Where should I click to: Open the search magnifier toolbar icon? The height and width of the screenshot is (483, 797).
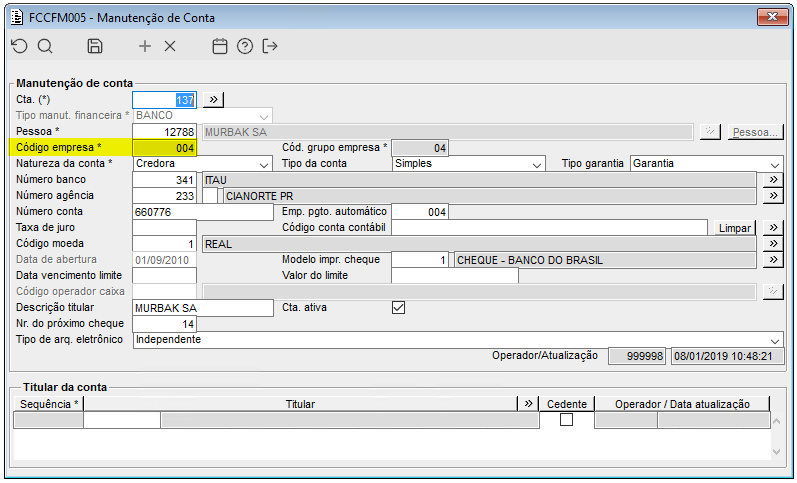click(x=45, y=46)
